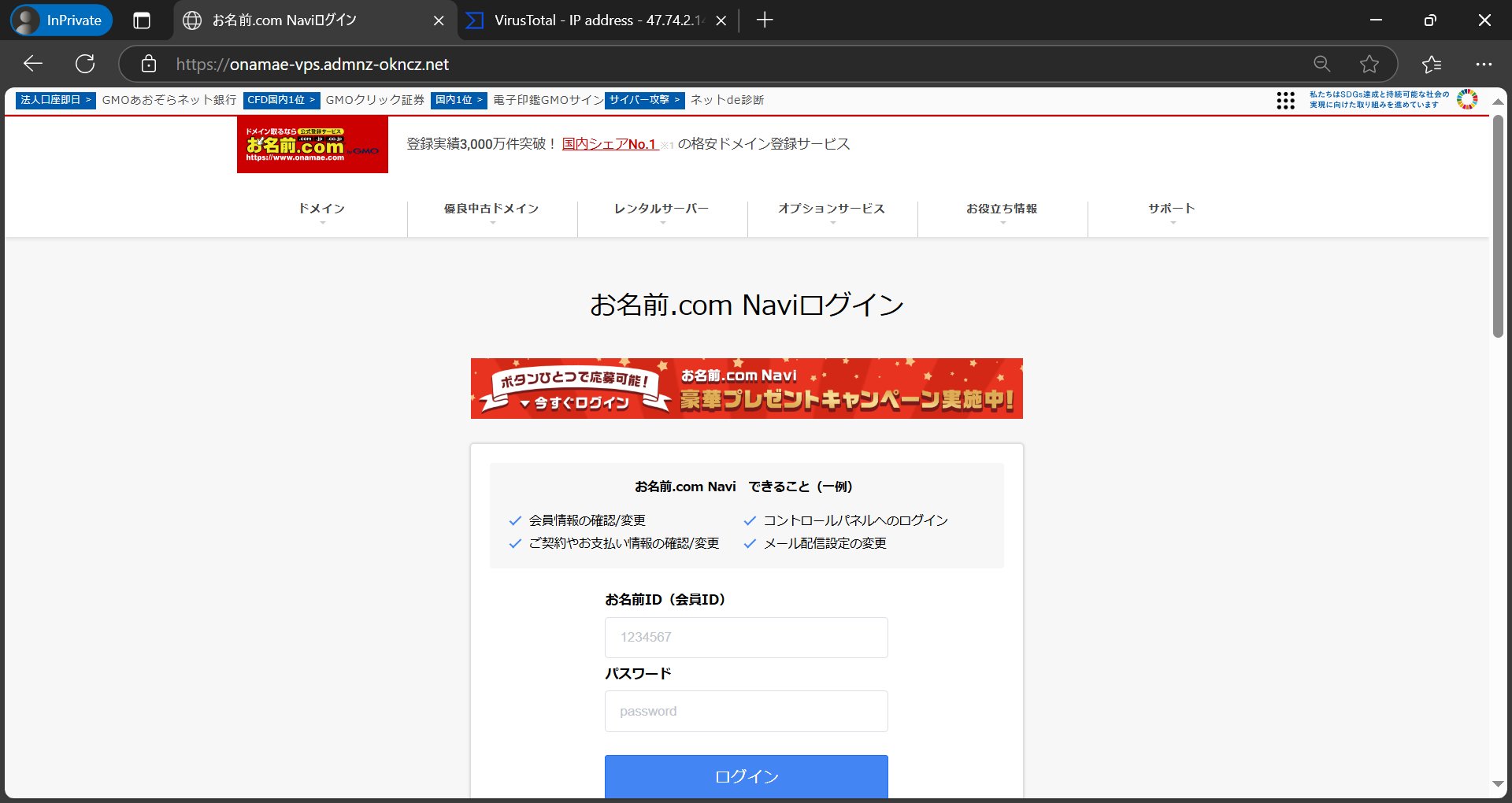Viewport: 1512px width, 803px height.
Task: Minimize the browser window
Action: tap(1376, 20)
